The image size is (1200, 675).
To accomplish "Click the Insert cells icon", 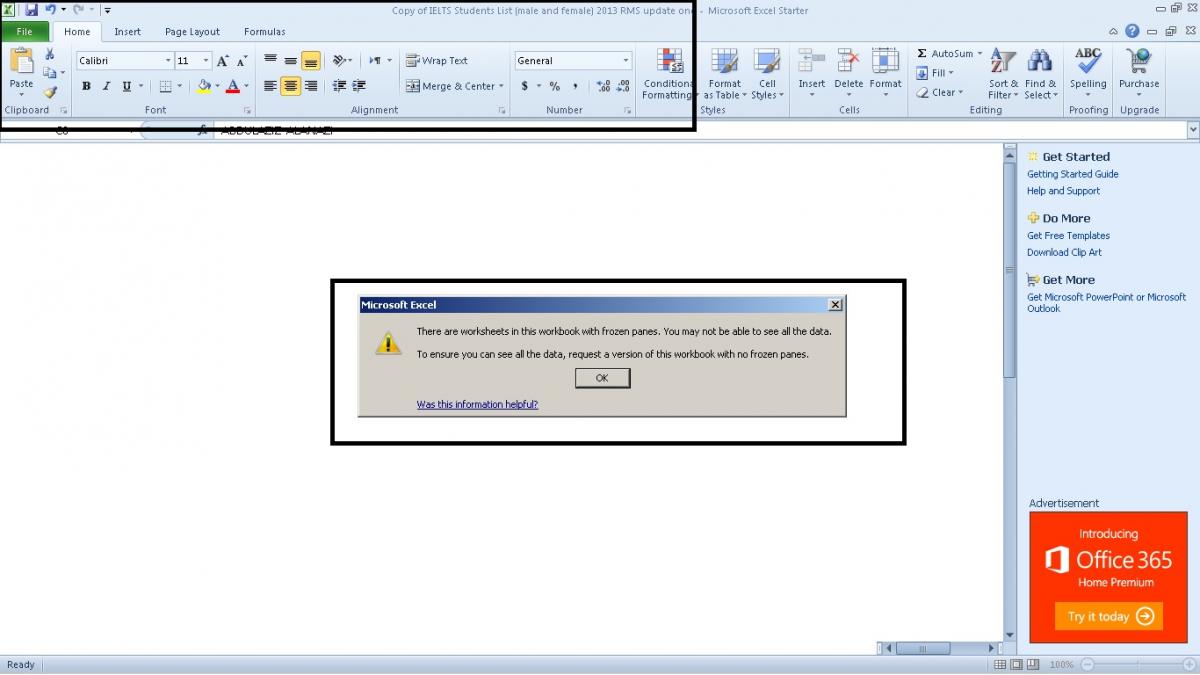I will click(811, 62).
